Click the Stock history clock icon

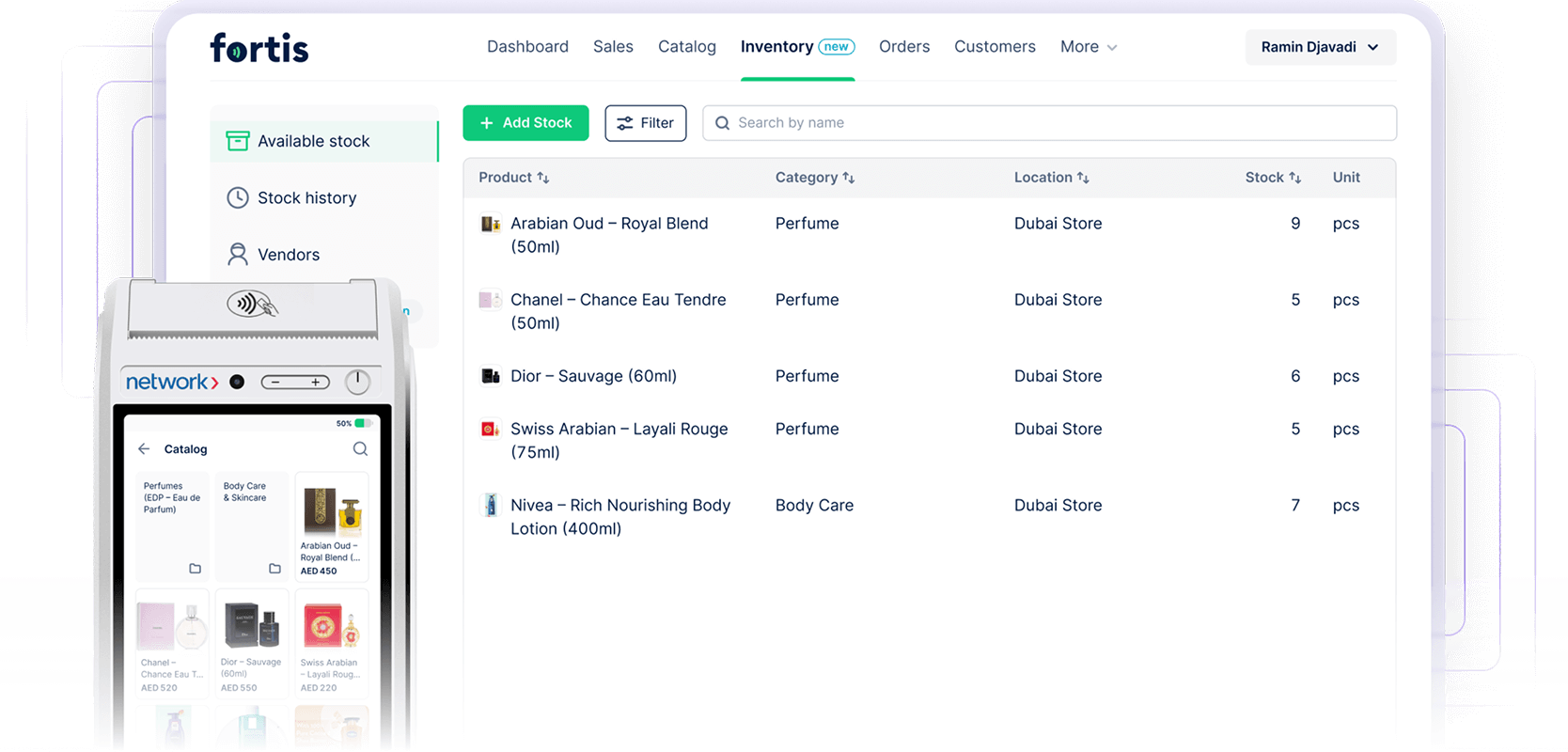[x=238, y=197]
